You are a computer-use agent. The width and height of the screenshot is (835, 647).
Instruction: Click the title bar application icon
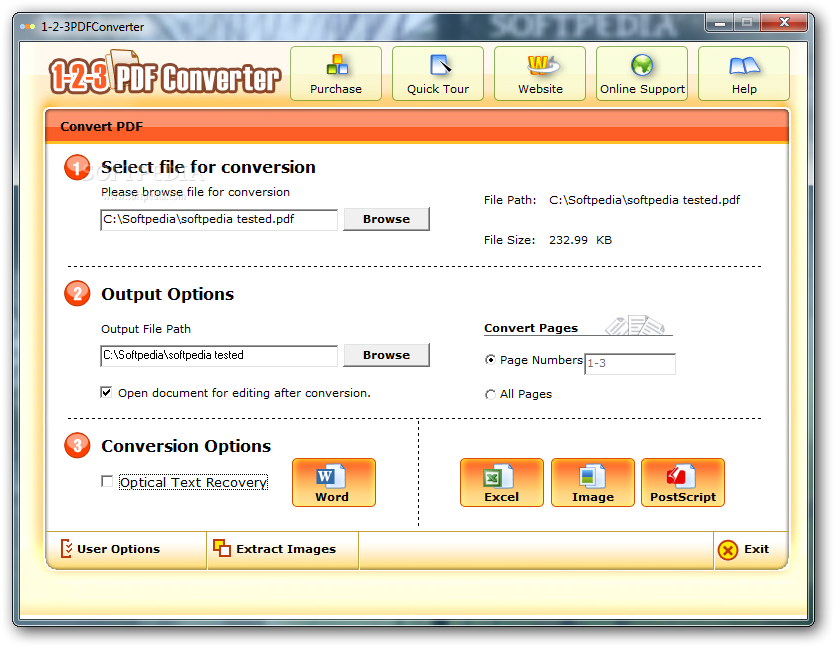pos(28,26)
